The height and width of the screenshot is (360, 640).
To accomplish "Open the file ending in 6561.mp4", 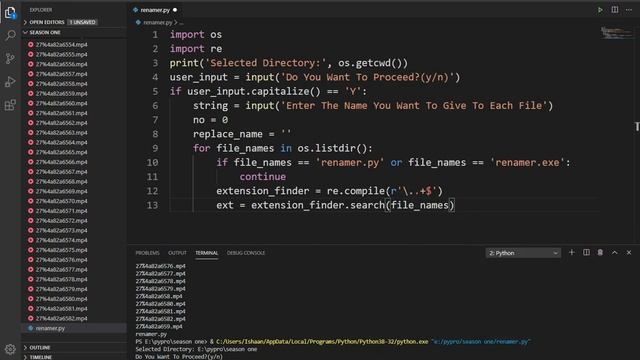I will click(62, 113).
